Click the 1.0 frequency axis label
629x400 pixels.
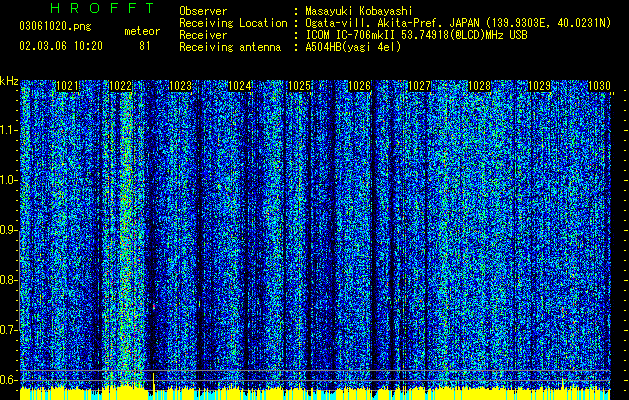pos(8,180)
